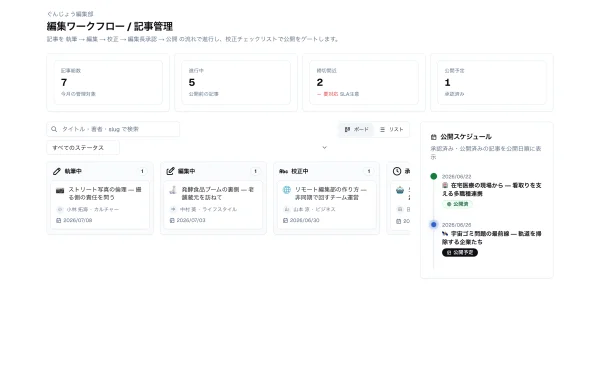Click the emoji on the partially visible fourth-column card
Viewport: 600px width, 375px height.
point(400,190)
